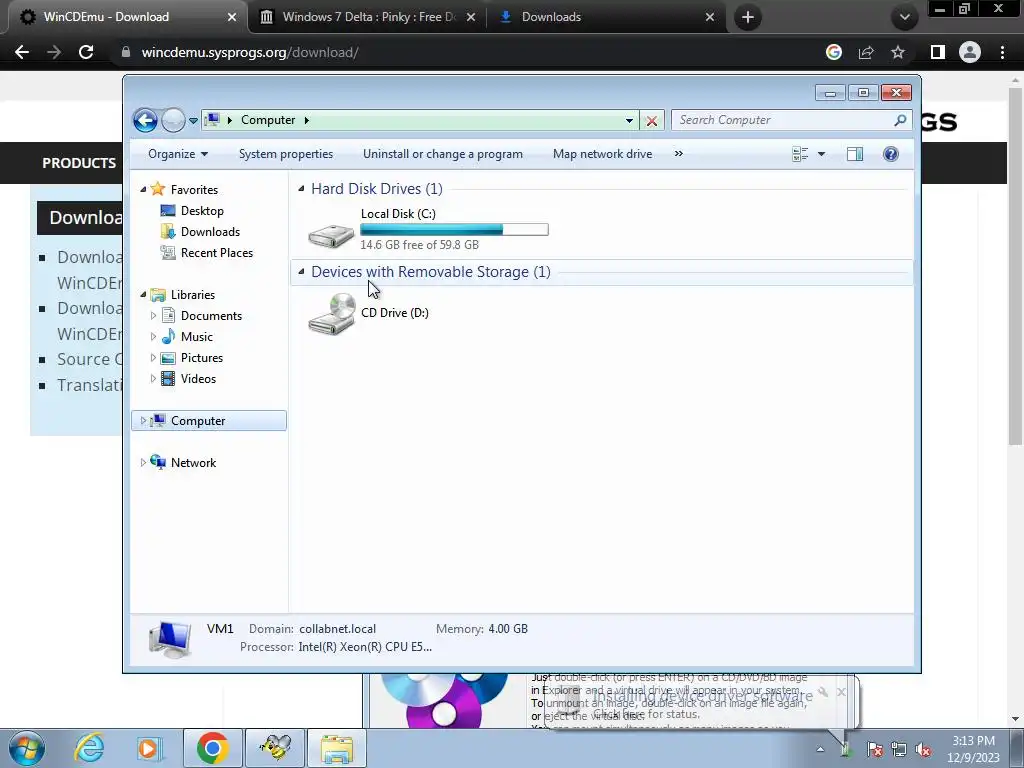Viewport: 1024px width, 768px height.
Task: Open a new Chrome tab
Action: [748, 17]
